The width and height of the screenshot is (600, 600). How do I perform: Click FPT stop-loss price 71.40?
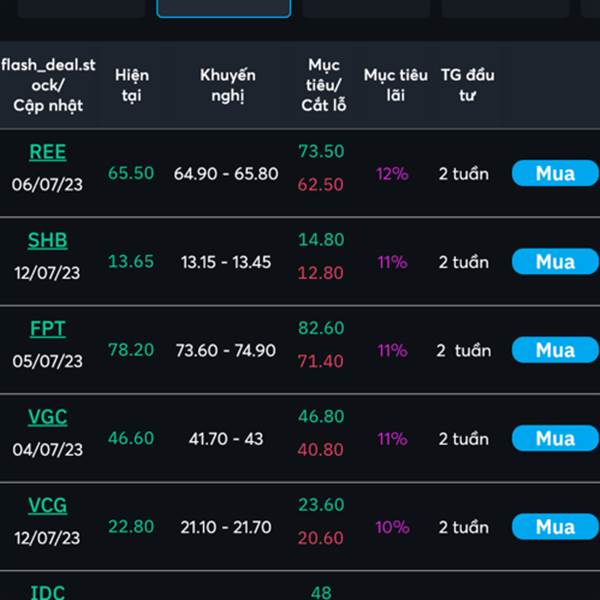coord(321,361)
